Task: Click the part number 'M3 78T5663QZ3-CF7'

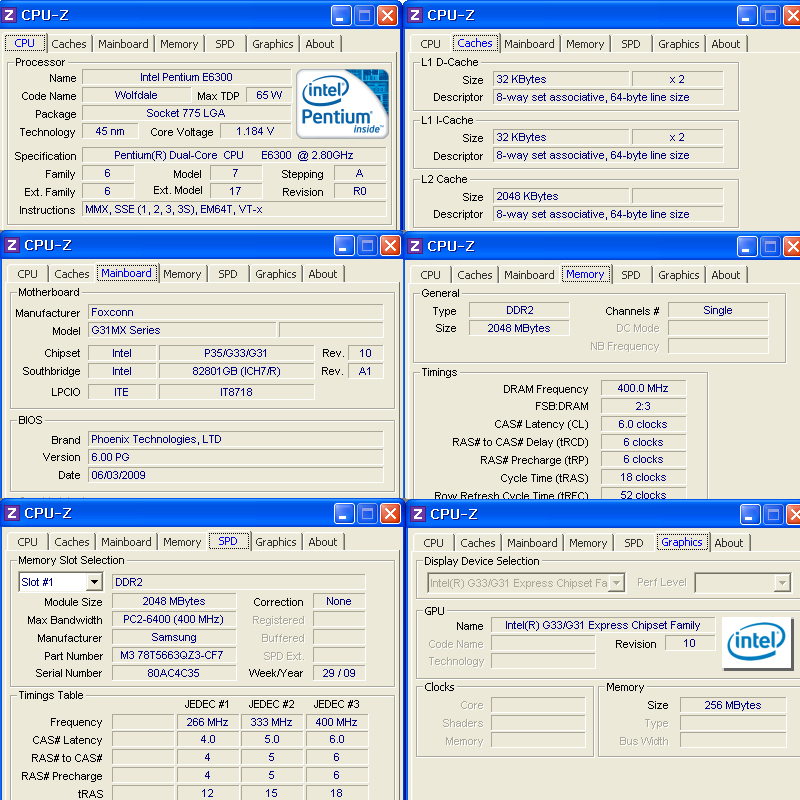Action: click(174, 655)
